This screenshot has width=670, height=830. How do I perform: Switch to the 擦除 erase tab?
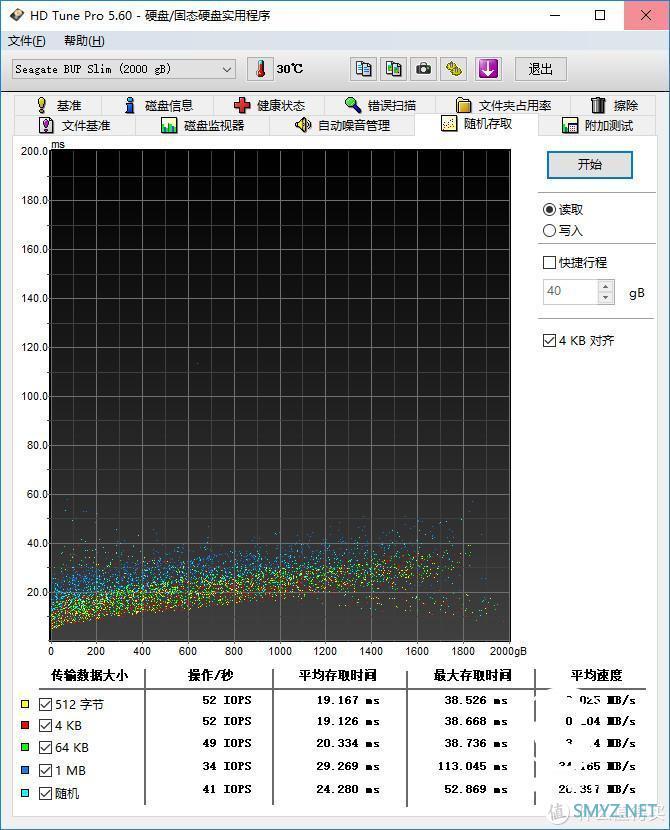pyautogui.click(x=613, y=105)
